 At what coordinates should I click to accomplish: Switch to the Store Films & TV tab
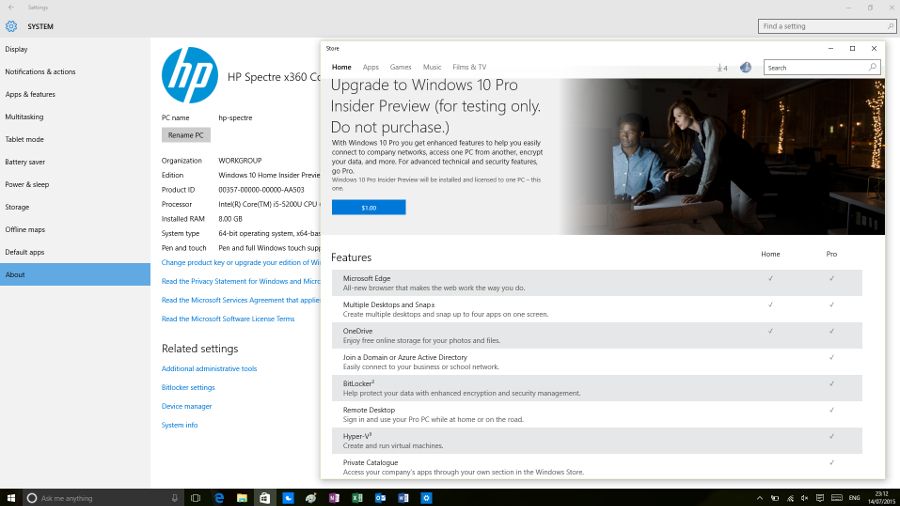pos(469,67)
